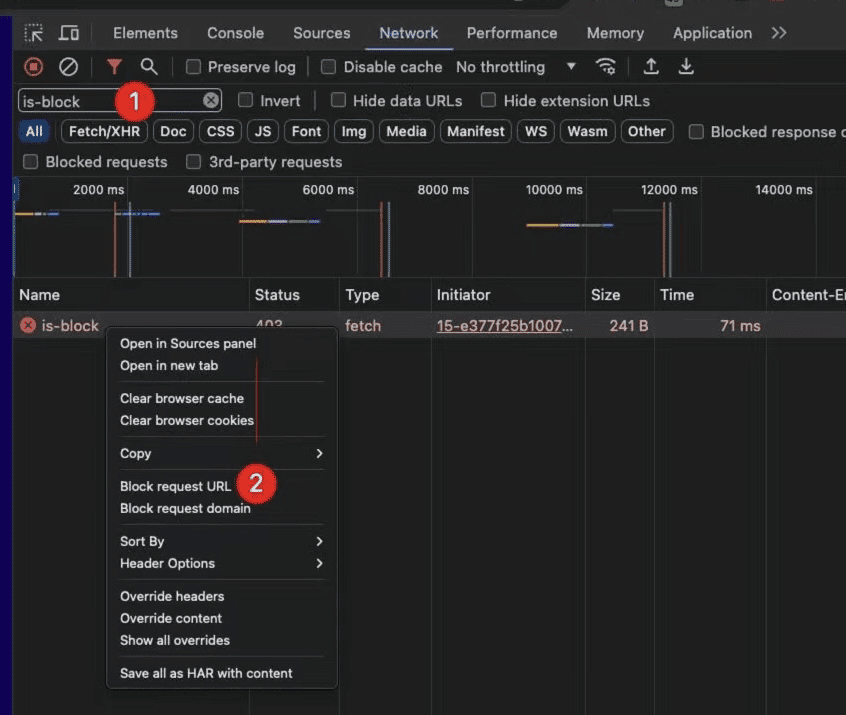Show more DevTools tabs chevron

point(779,33)
